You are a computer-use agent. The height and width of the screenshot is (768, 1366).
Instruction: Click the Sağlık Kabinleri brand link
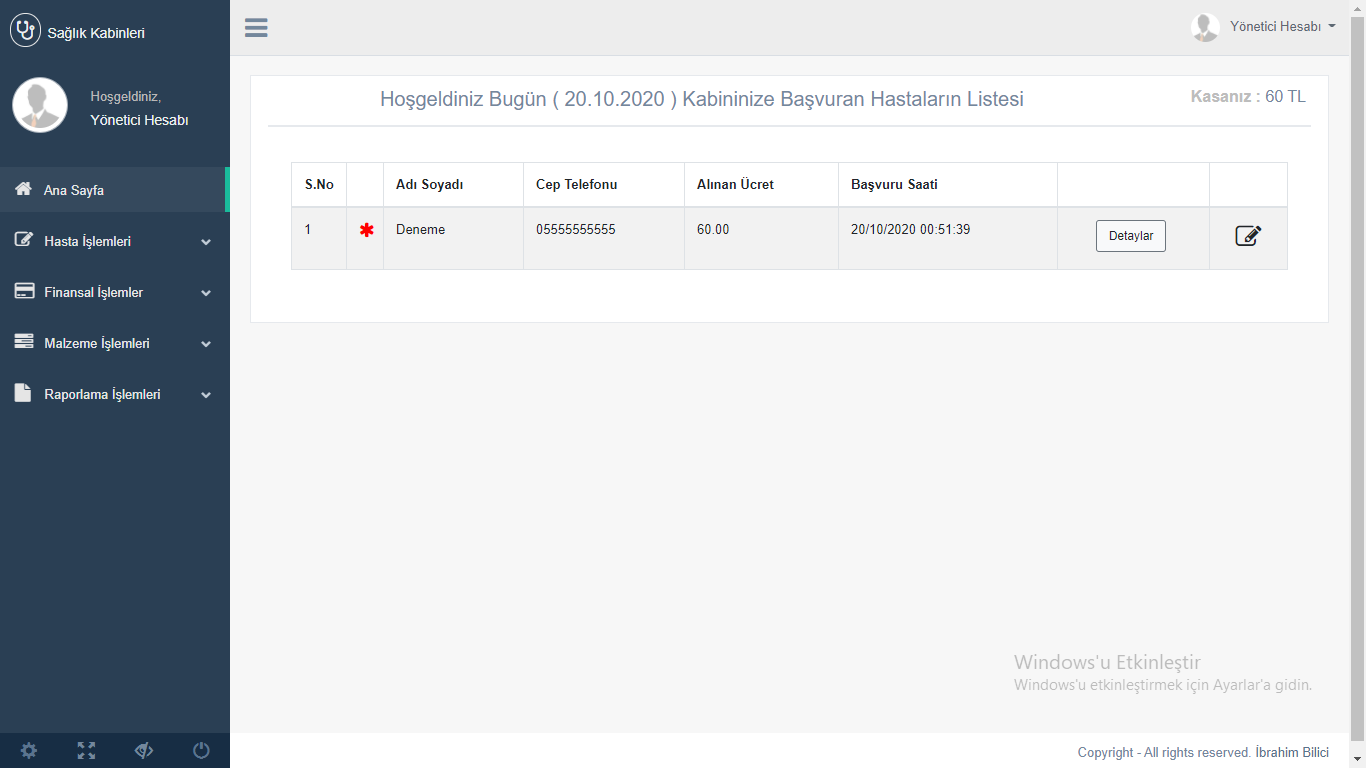point(96,33)
